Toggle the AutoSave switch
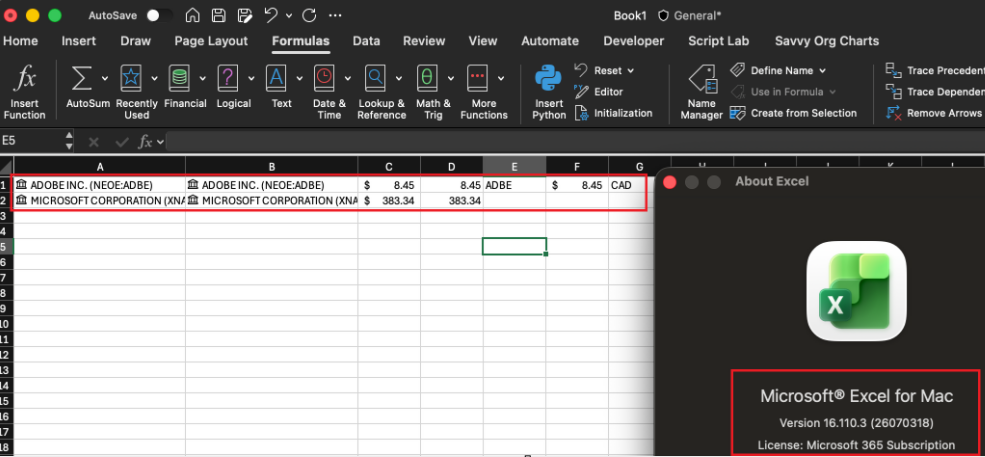This screenshot has height=457, width=985. click(161, 15)
